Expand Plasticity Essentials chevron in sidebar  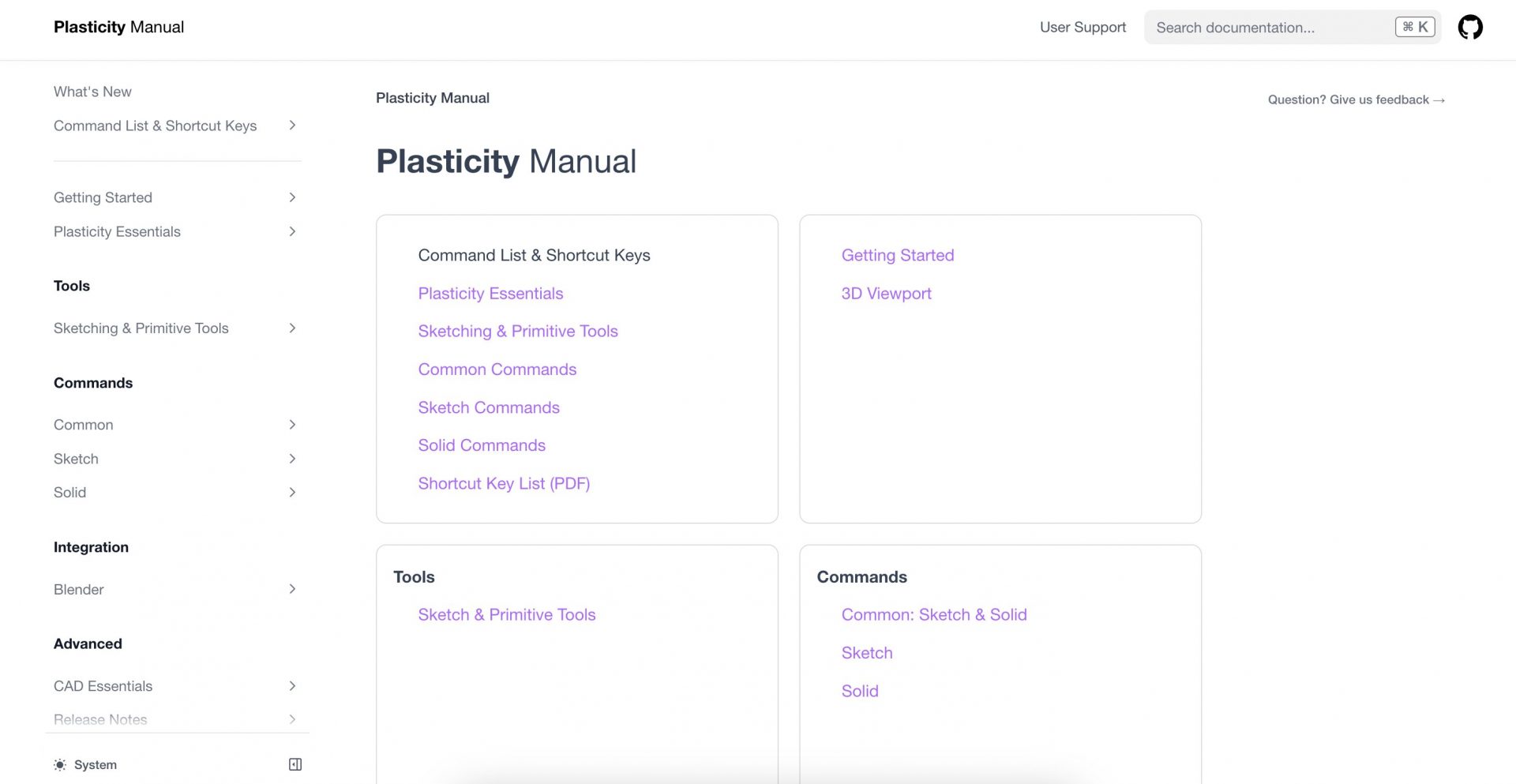pos(292,231)
